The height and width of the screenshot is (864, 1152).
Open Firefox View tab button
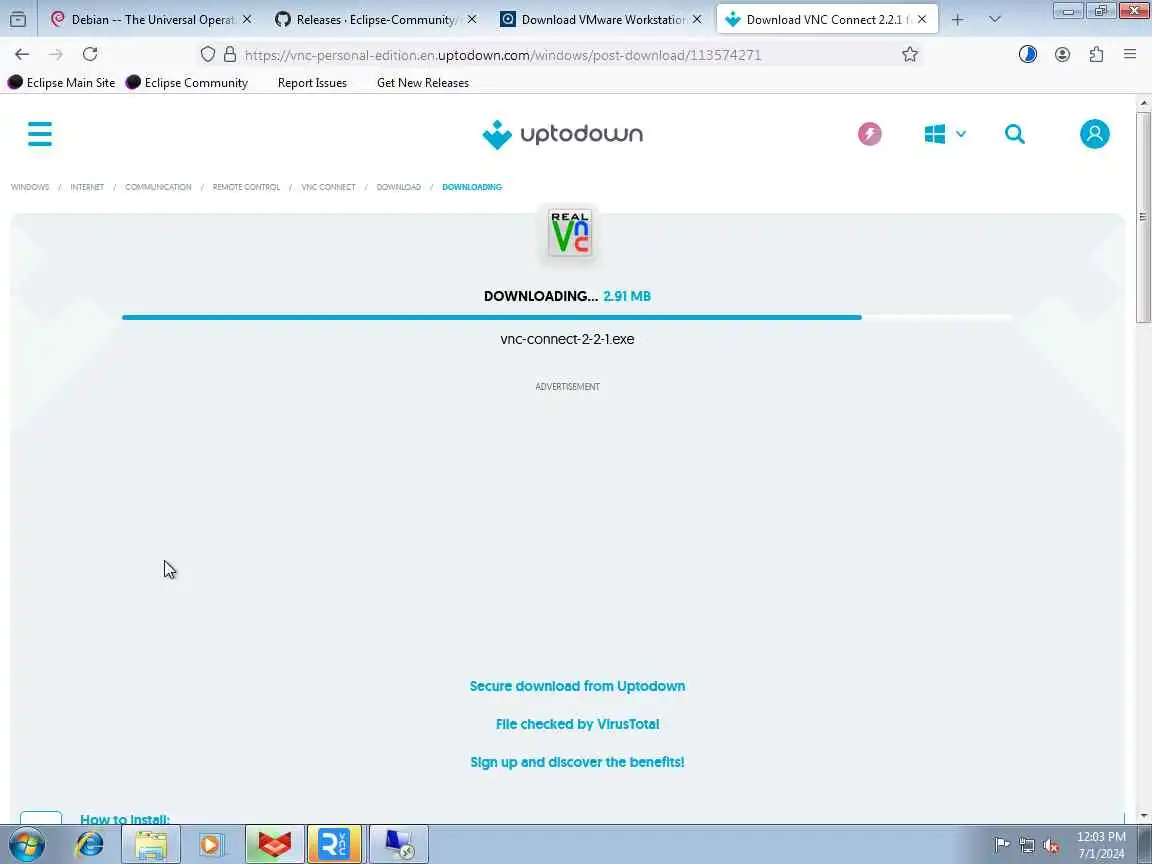18,20
